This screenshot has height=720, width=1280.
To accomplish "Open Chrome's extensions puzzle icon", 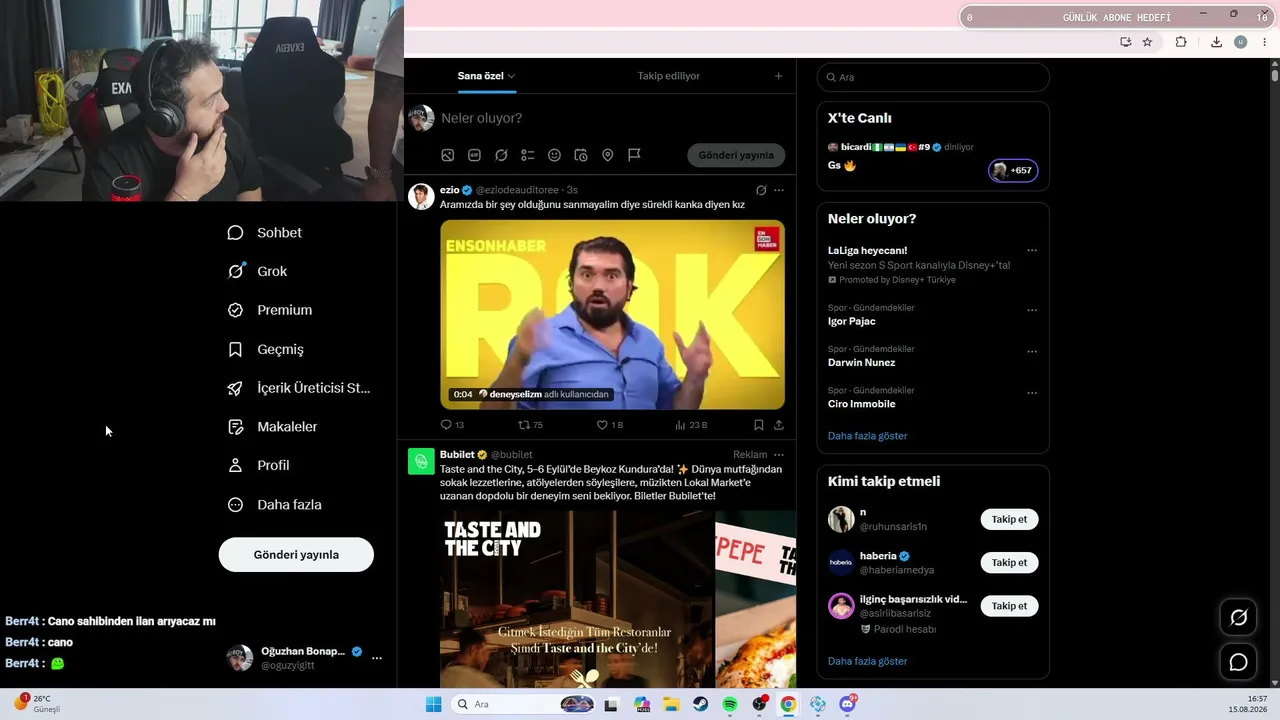I will pyautogui.click(x=1181, y=42).
